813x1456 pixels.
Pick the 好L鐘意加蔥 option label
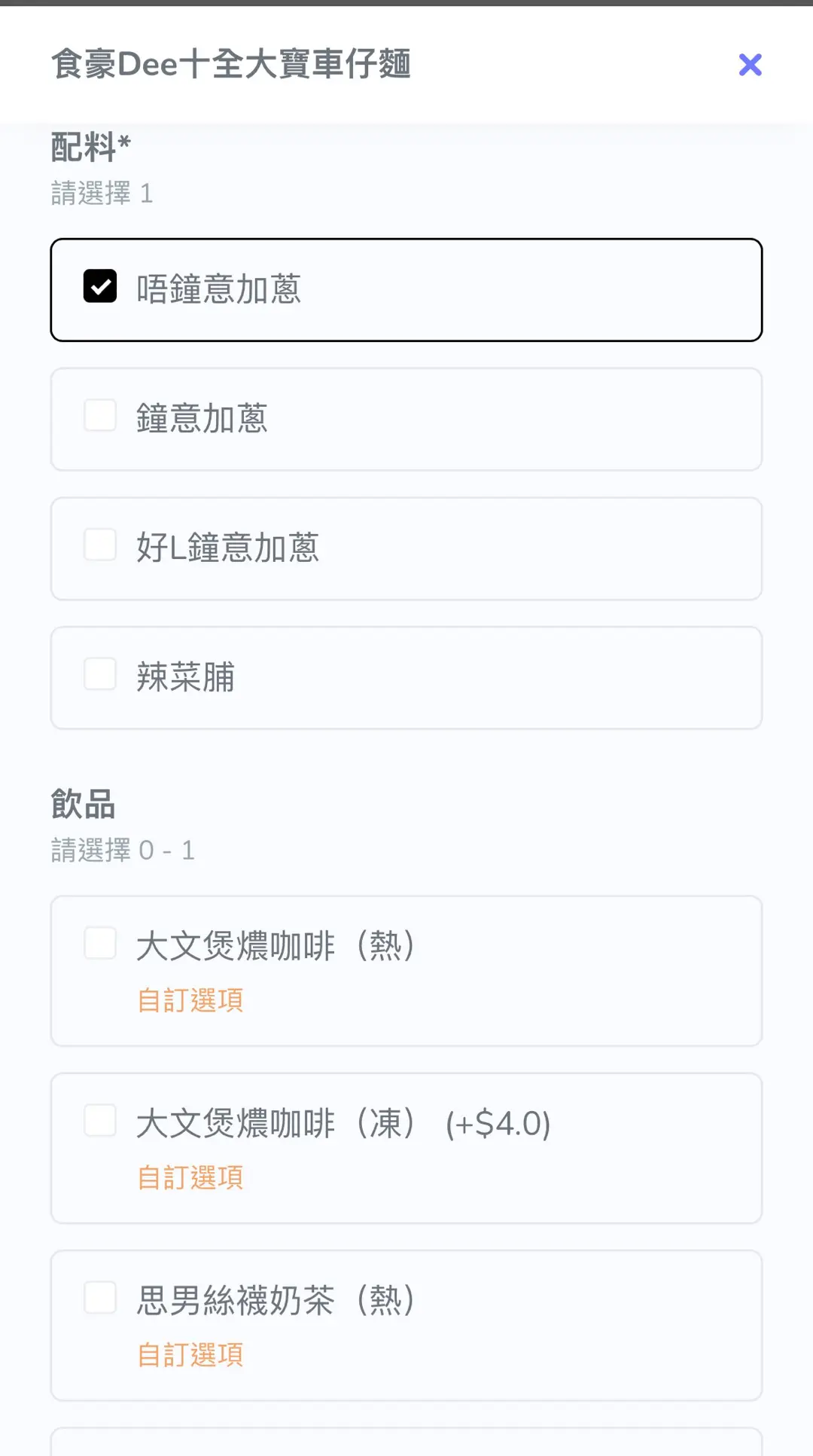(227, 548)
